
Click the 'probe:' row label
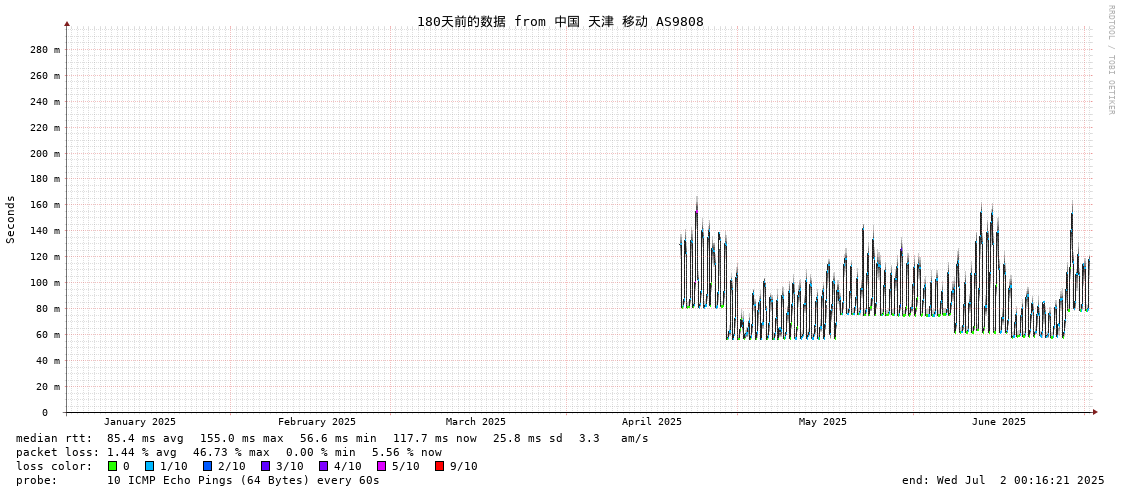pos(36,480)
